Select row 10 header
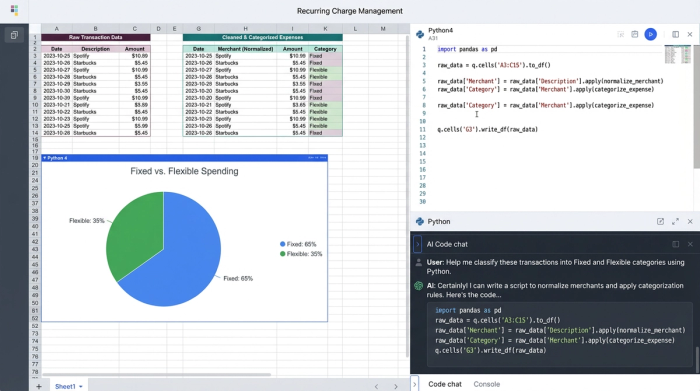Viewport: 700px width, 391px height. (x=35, y=105)
